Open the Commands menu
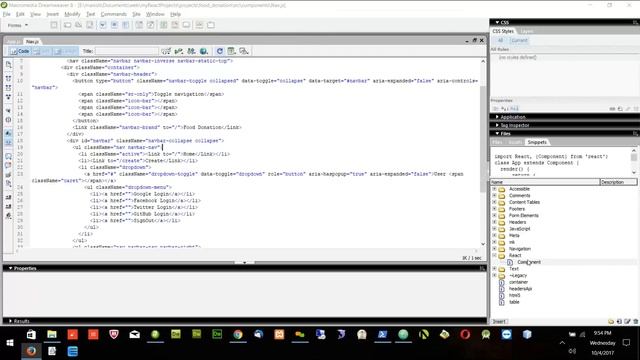The width and height of the screenshot is (640, 360). tap(113, 14)
